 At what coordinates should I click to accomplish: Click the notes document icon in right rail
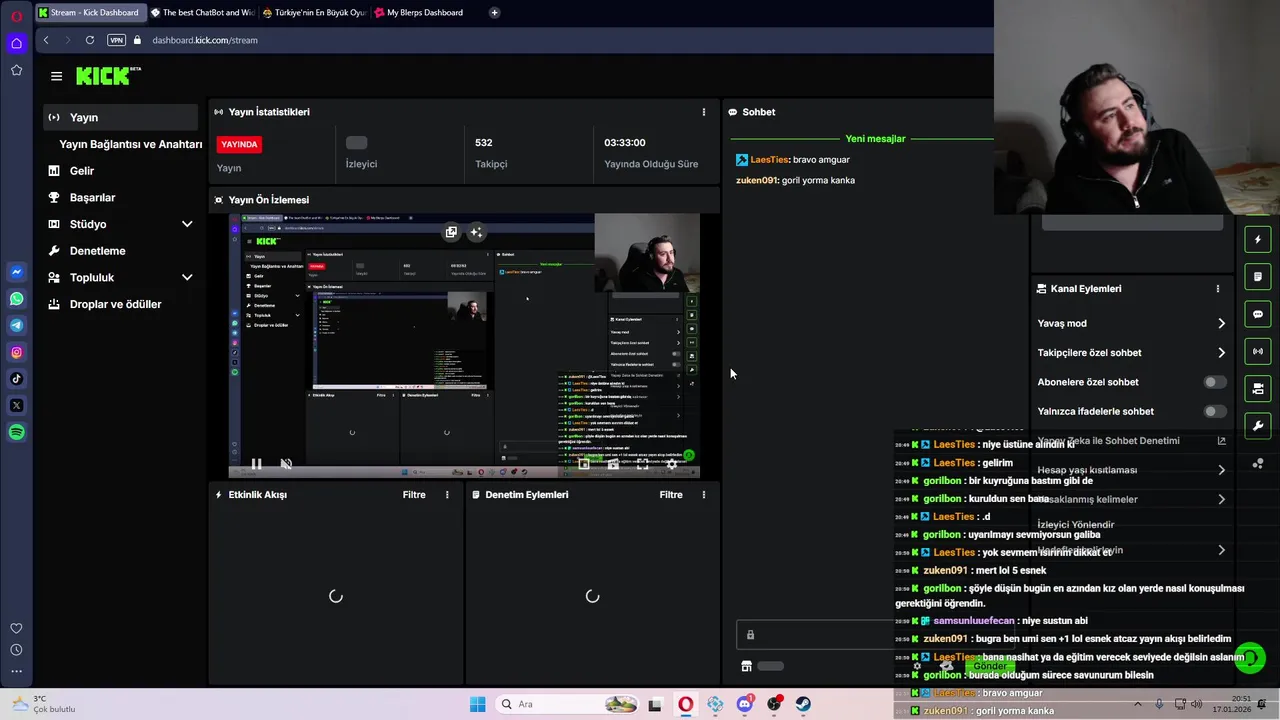[1258, 277]
